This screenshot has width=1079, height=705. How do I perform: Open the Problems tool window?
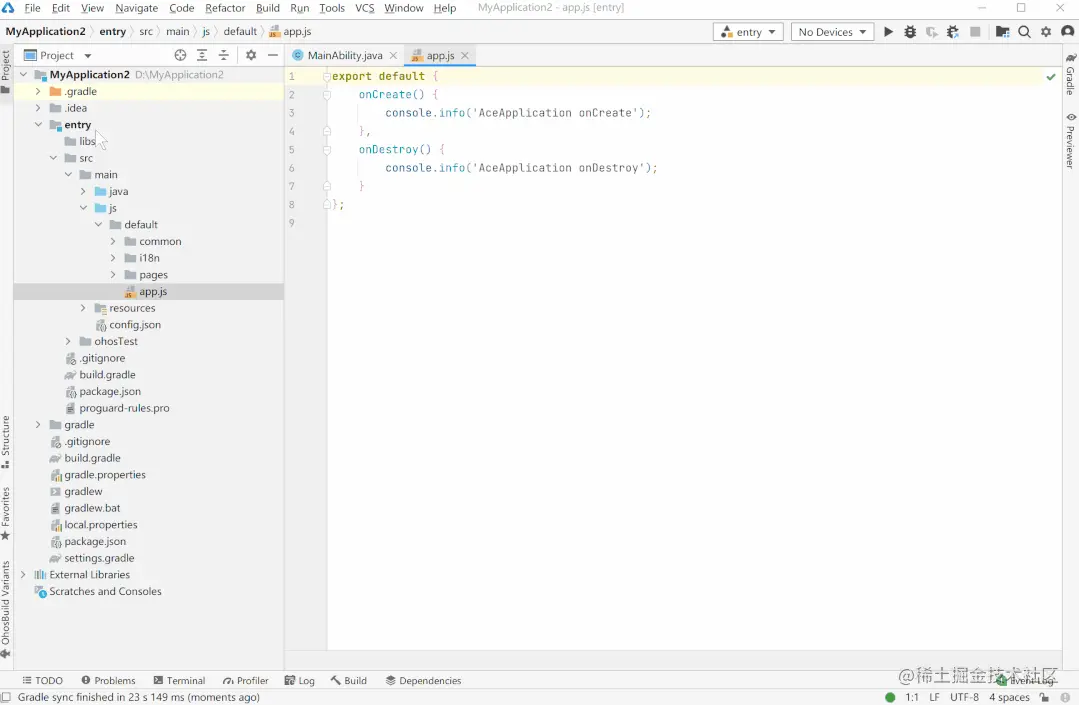pos(108,680)
